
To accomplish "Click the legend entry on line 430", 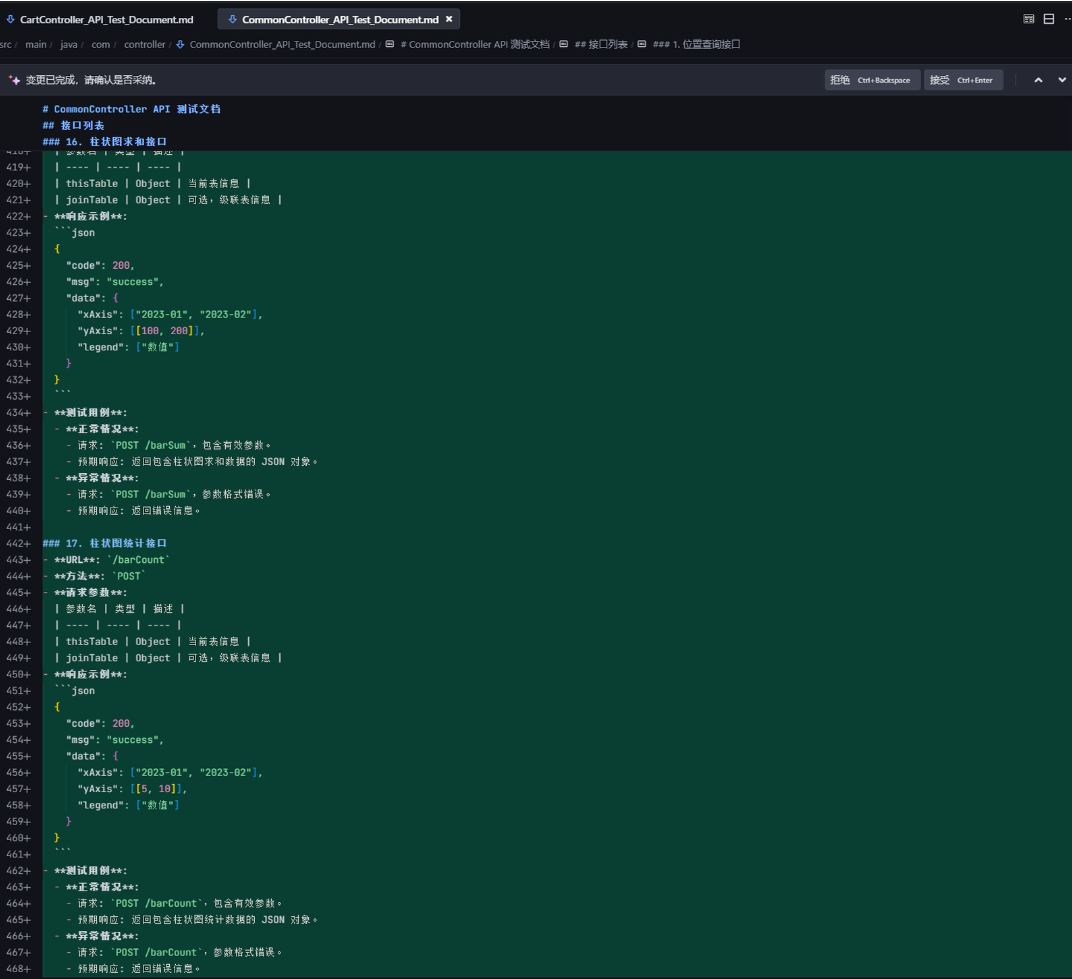I will [x=129, y=347].
